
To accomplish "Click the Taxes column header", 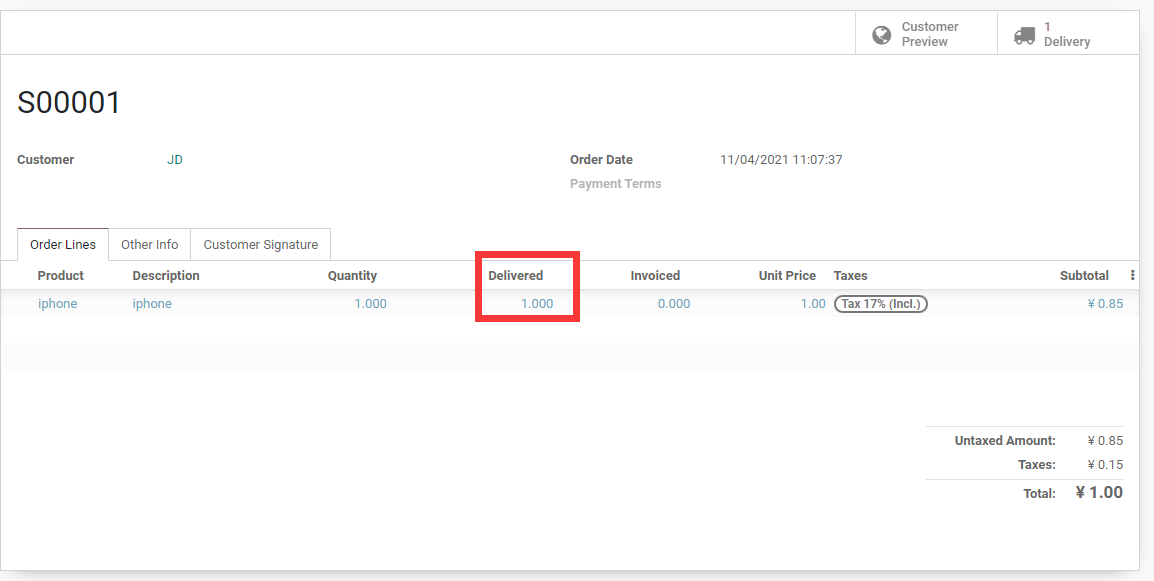I will (x=850, y=275).
